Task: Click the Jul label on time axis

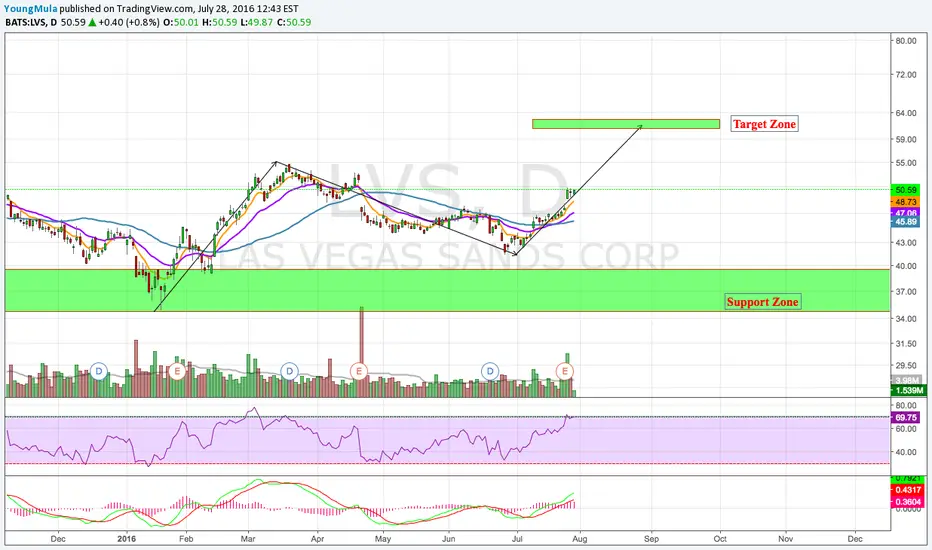Action: (x=517, y=539)
